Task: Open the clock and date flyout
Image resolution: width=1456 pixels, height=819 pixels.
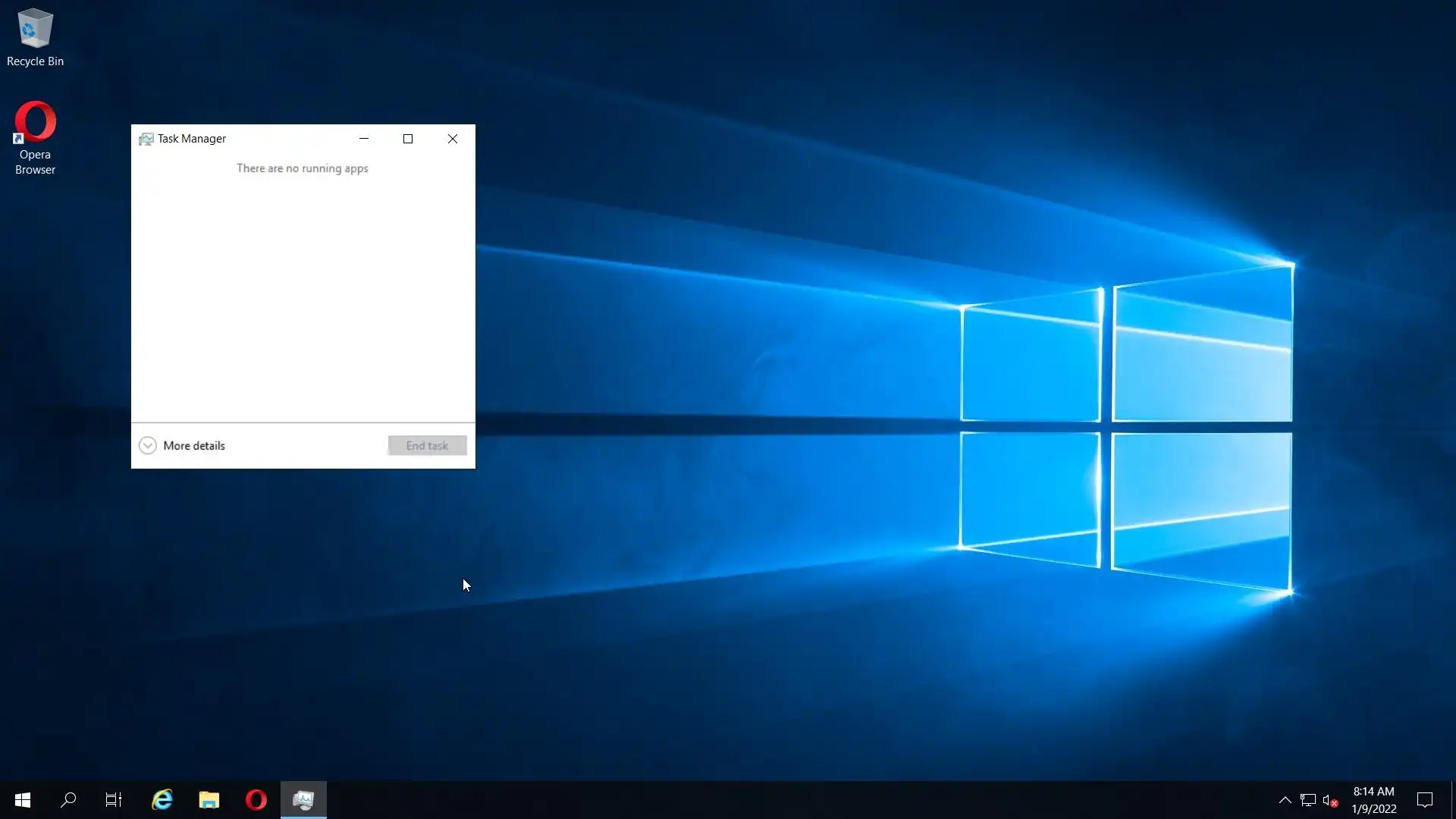Action: click(x=1373, y=800)
